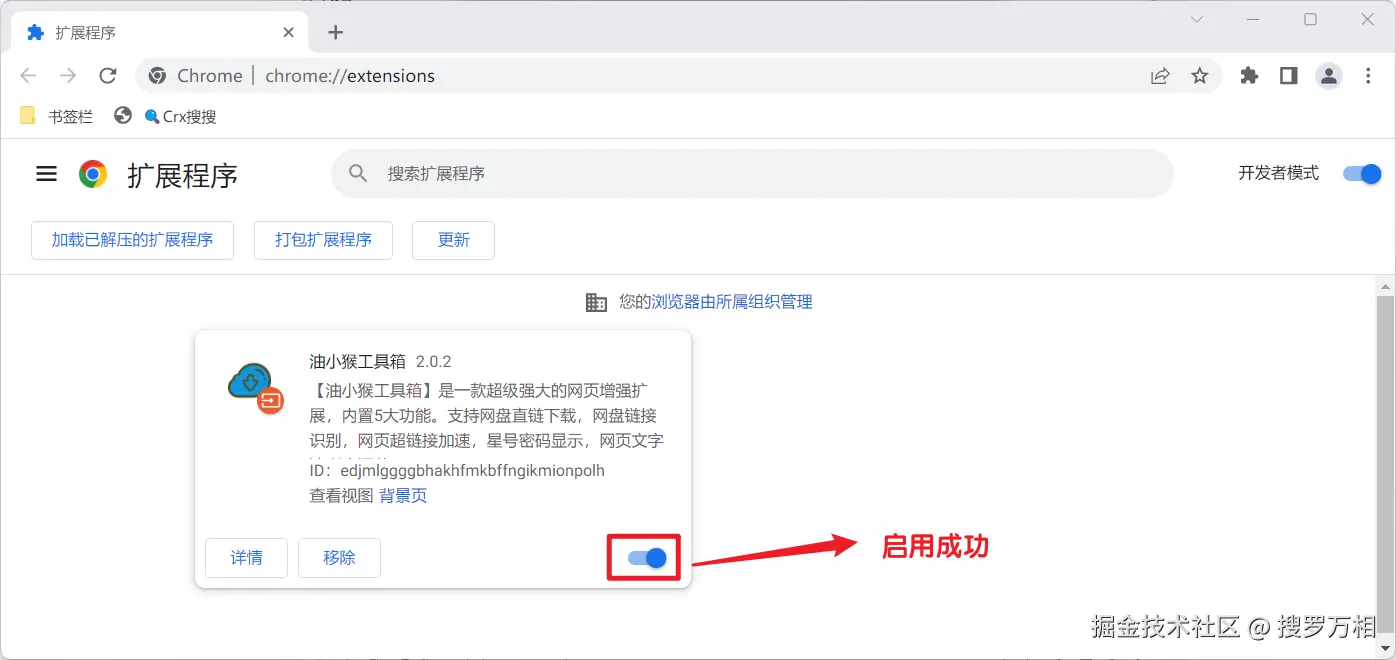Close the 扩展程序 tab
Viewport: 1396px width, 660px height.
(x=289, y=32)
